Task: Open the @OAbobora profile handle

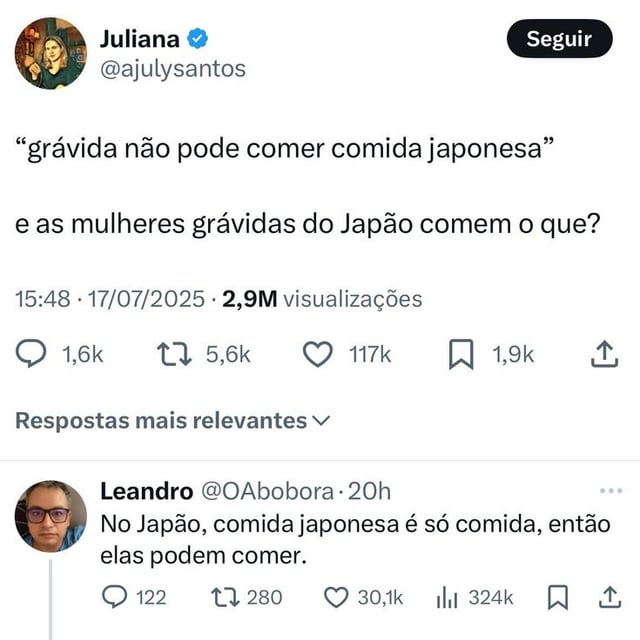Action: coord(267,491)
